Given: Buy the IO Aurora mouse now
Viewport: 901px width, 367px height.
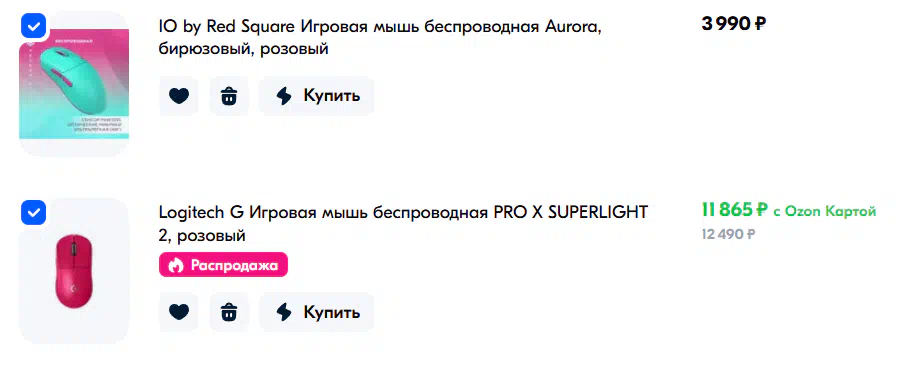Looking at the screenshot, I should [x=316, y=96].
